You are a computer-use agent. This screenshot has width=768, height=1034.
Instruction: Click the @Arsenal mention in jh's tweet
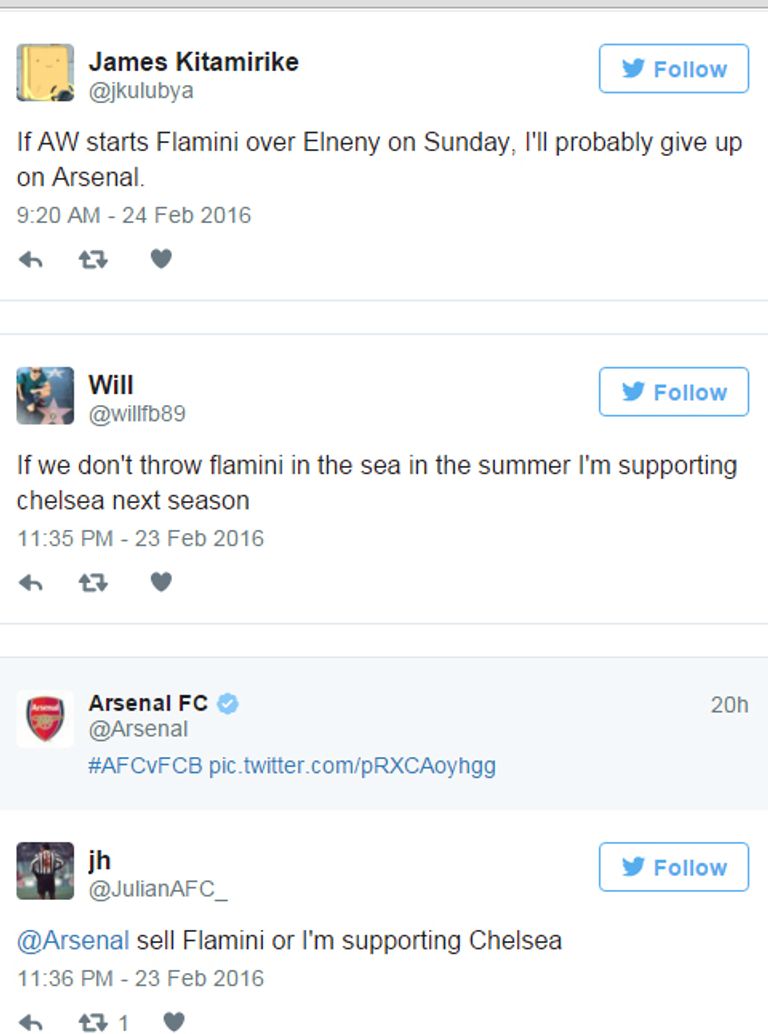pyautogui.click(x=73, y=941)
